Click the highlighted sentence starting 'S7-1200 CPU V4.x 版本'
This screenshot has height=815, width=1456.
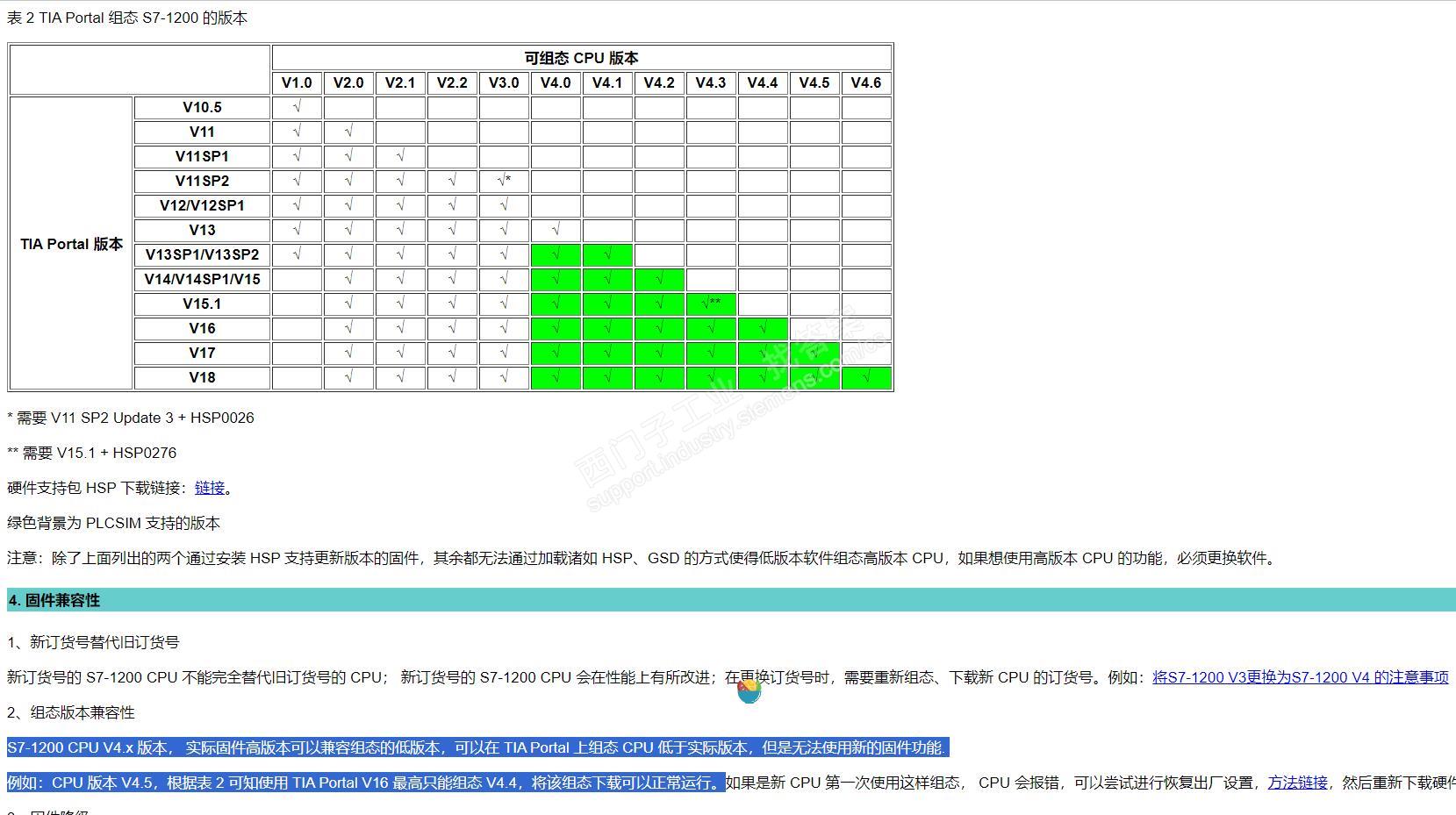[477, 747]
